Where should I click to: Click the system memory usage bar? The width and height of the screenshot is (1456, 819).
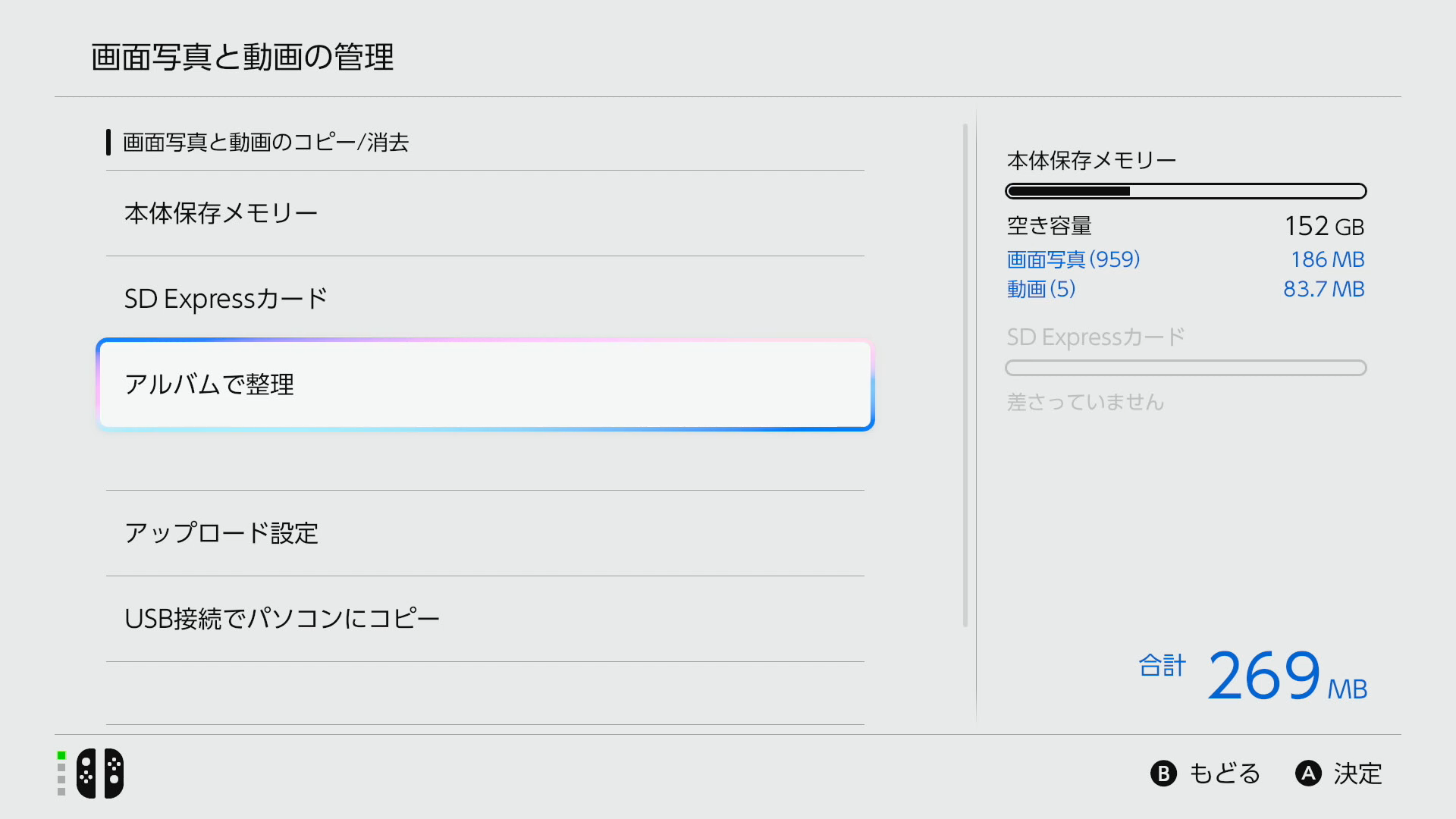pyautogui.click(x=1185, y=191)
